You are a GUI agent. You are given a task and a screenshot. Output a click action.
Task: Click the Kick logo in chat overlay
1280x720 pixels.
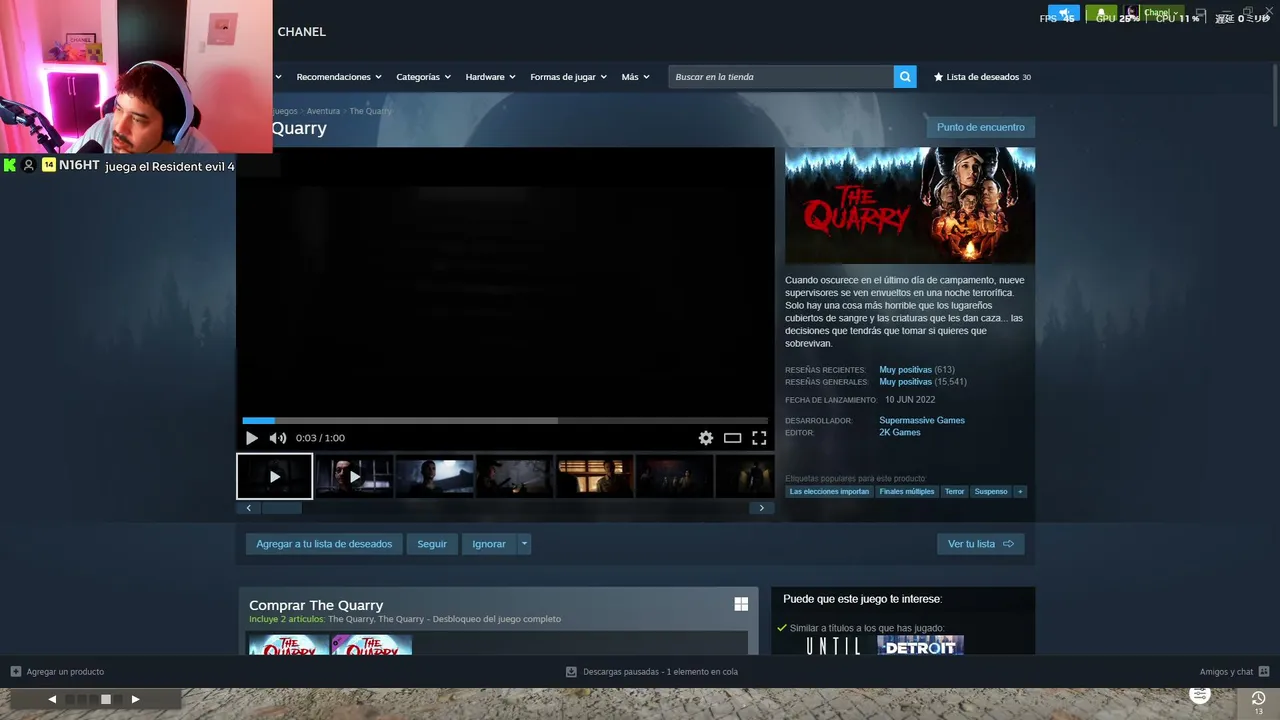pyautogui.click(x=9, y=165)
